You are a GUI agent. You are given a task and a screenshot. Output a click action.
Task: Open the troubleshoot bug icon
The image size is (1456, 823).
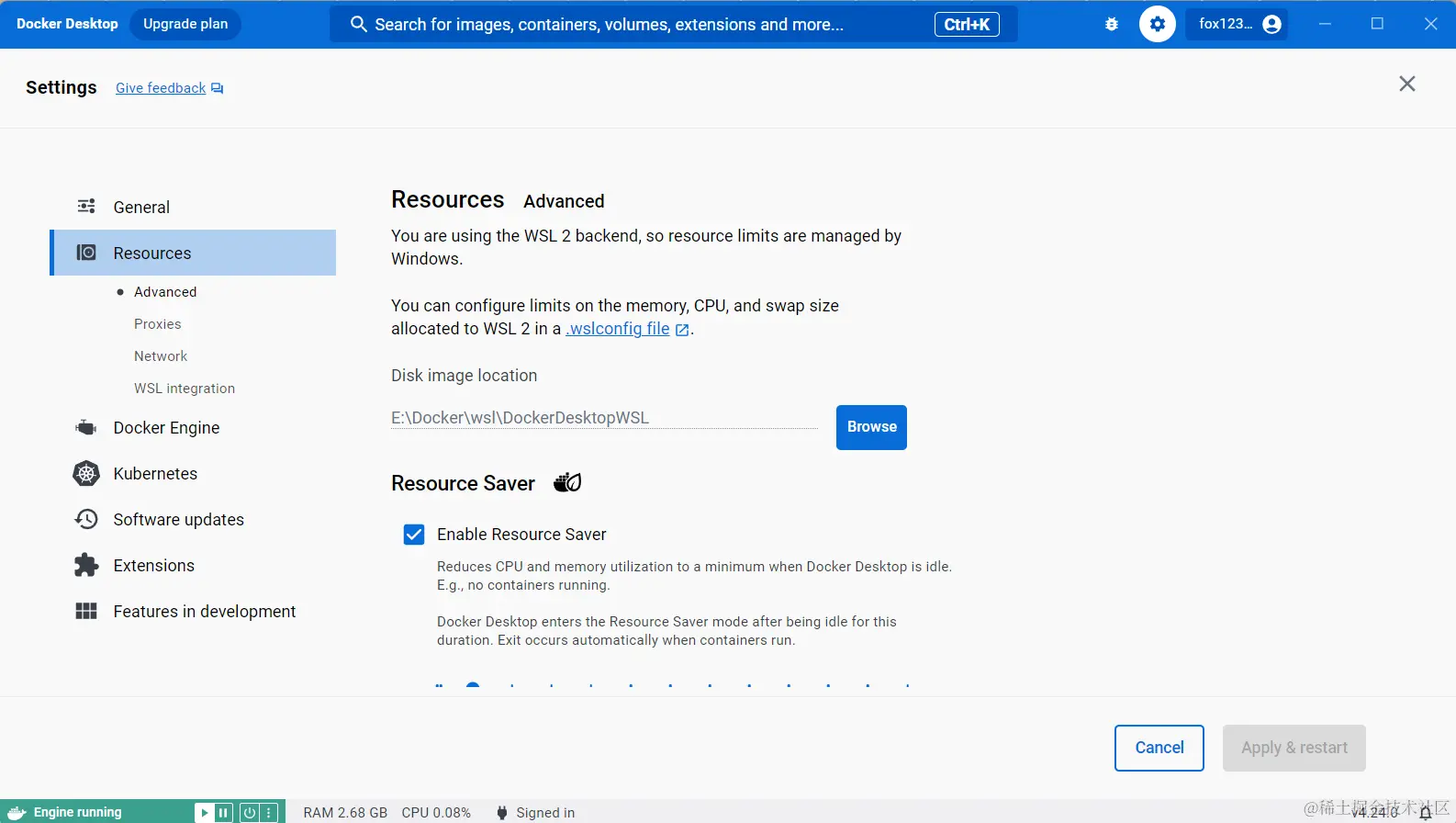click(x=1112, y=24)
